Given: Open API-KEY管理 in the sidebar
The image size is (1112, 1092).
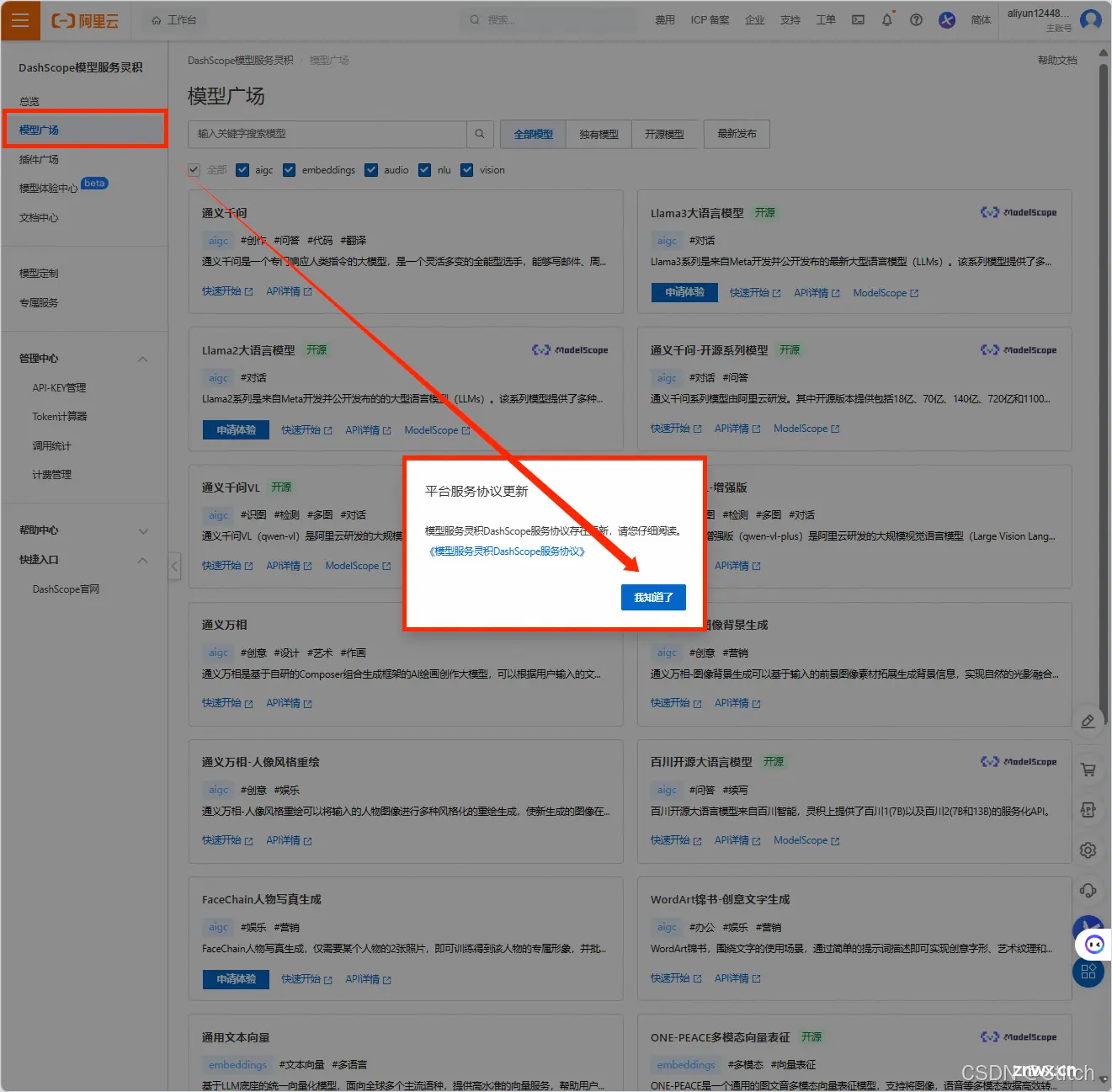Looking at the screenshot, I should tap(59, 388).
